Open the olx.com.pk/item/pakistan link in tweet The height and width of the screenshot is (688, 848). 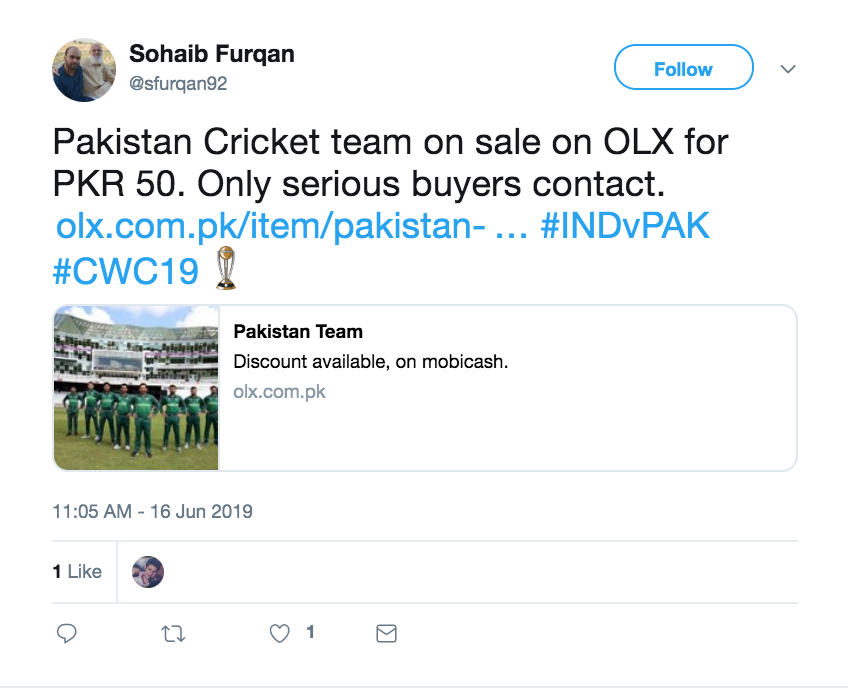click(270, 226)
